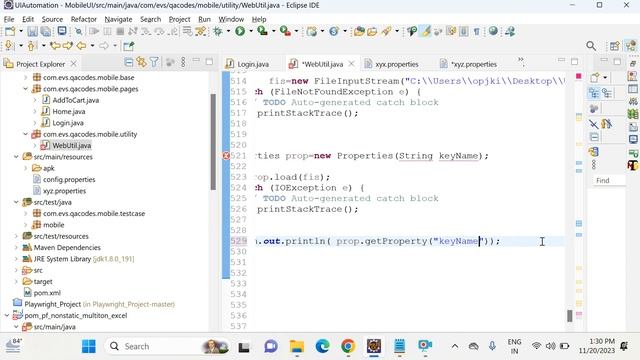Viewport: 640px width, 360px height.
Task: Click the Coverage run icon
Action: (x=262, y=31)
